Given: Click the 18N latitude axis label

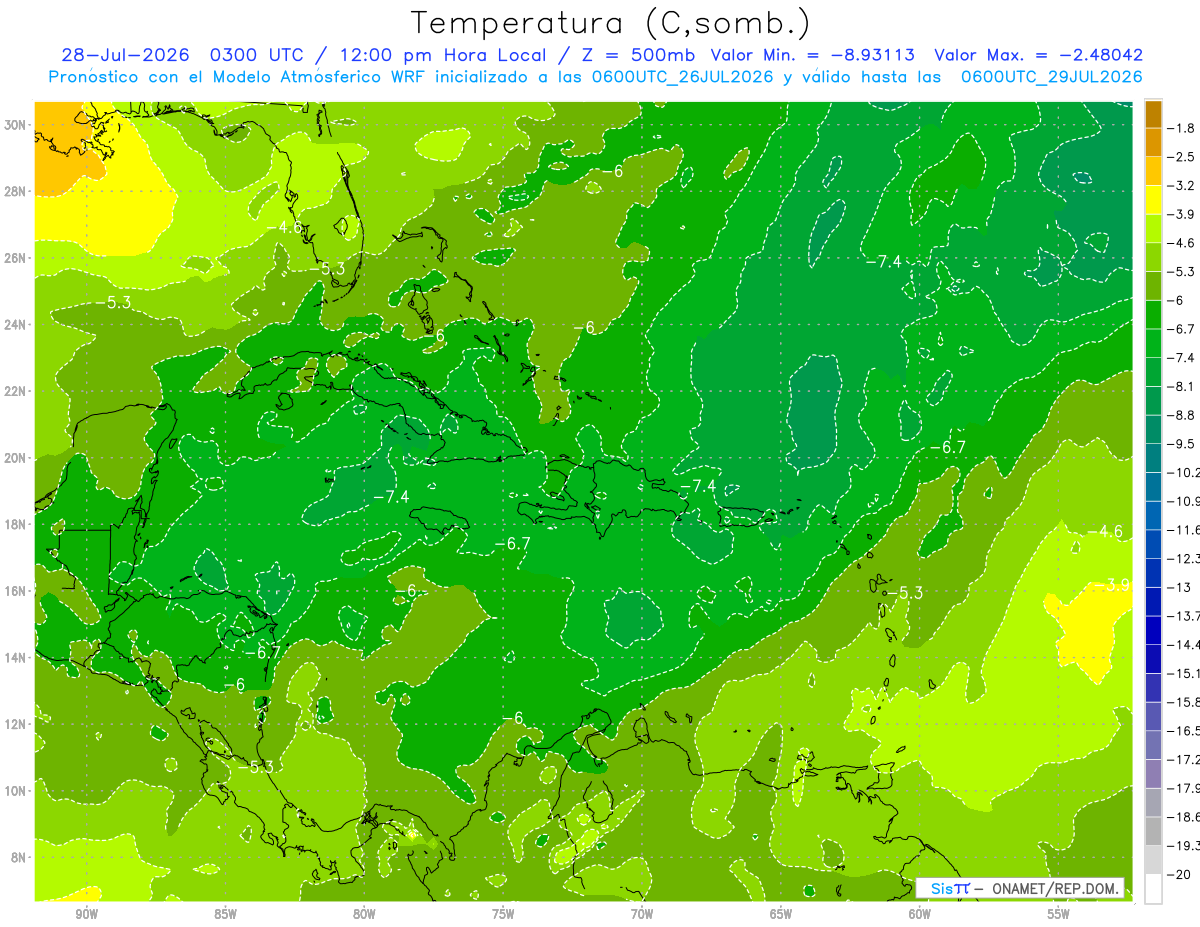Looking at the screenshot, I should (17, 524).
